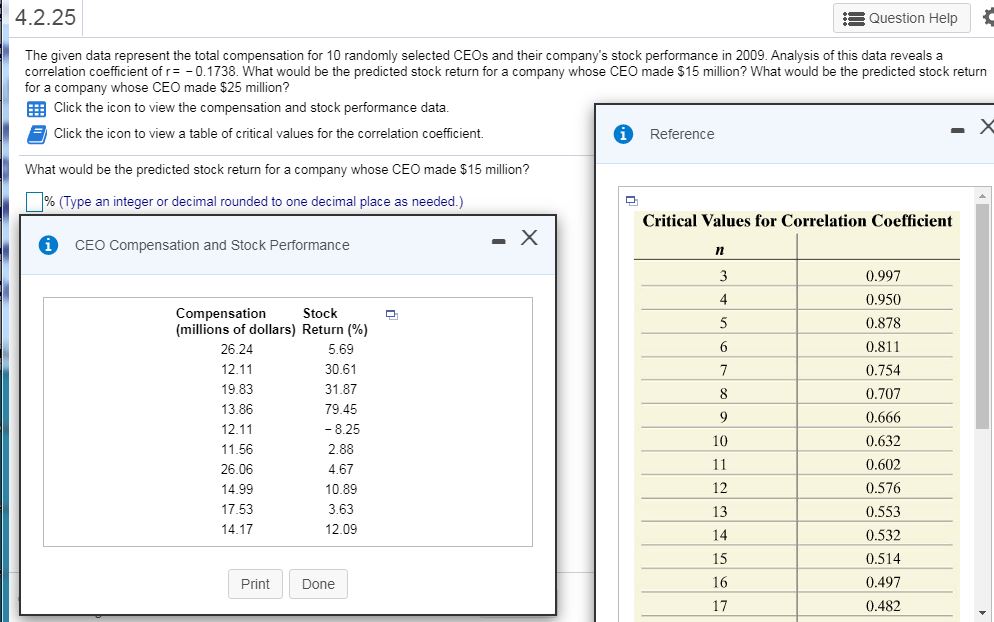Open the critical values book icon
This screenshot has width=994, height=622.
(36, 134)
